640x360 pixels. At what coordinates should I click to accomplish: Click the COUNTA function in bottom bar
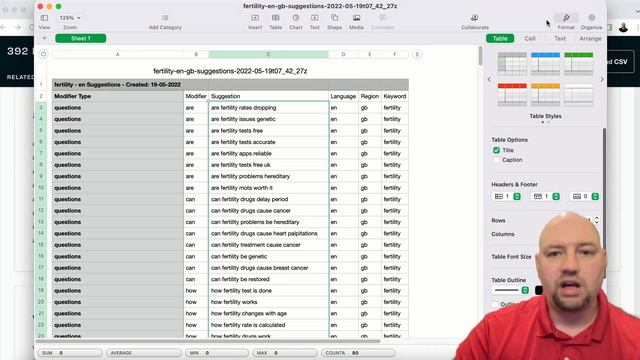click(358, 353)
